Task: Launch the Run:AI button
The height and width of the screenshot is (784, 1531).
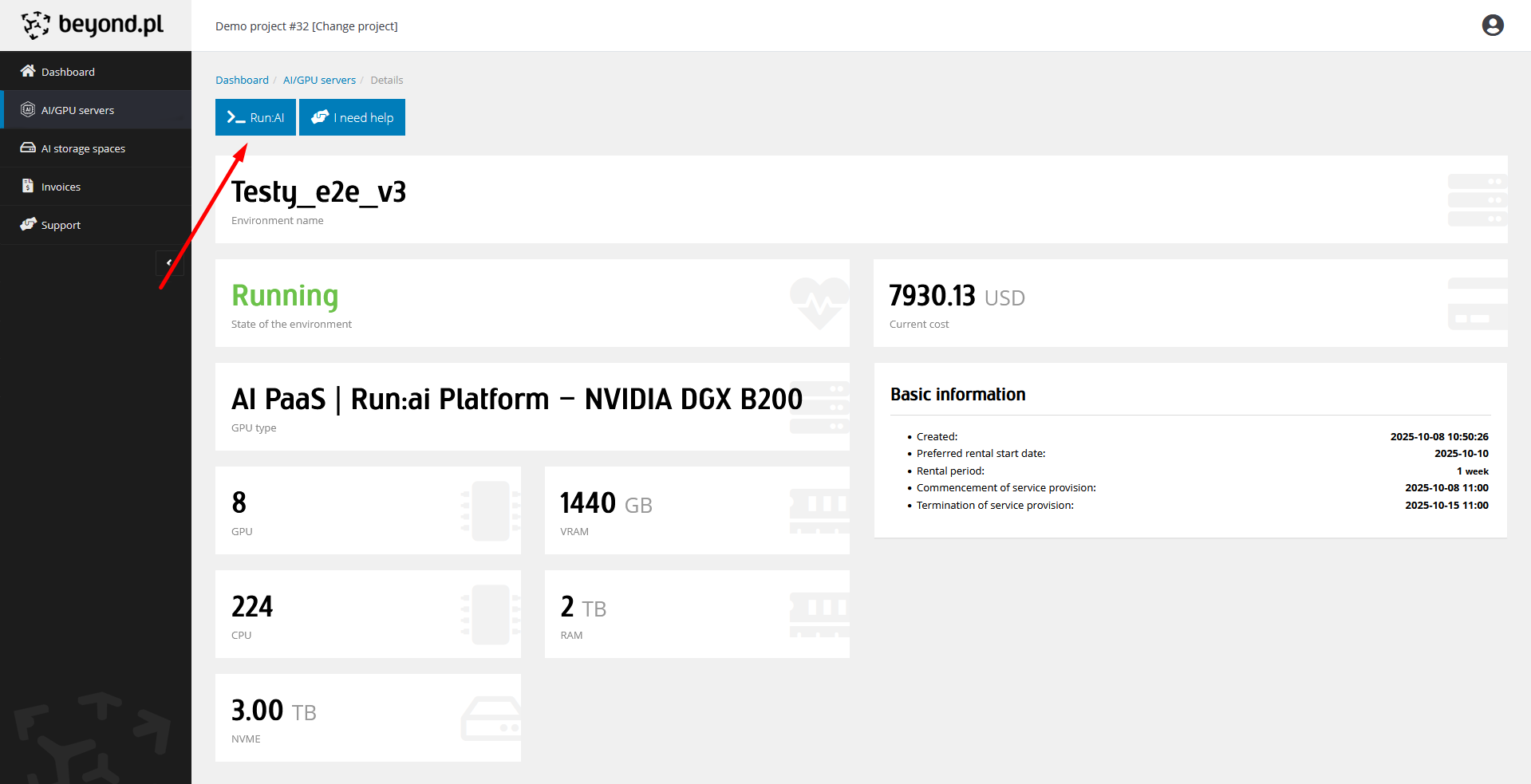Action: point(255,117)
